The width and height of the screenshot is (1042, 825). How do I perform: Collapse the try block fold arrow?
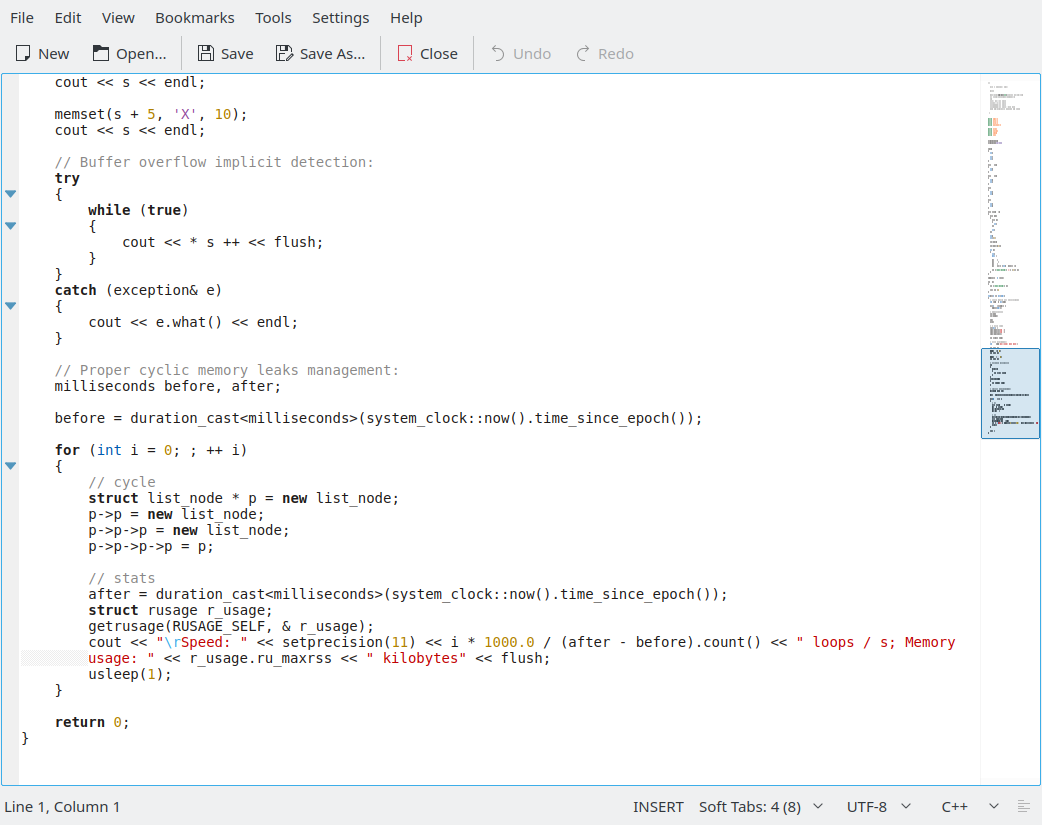[10, 194]
